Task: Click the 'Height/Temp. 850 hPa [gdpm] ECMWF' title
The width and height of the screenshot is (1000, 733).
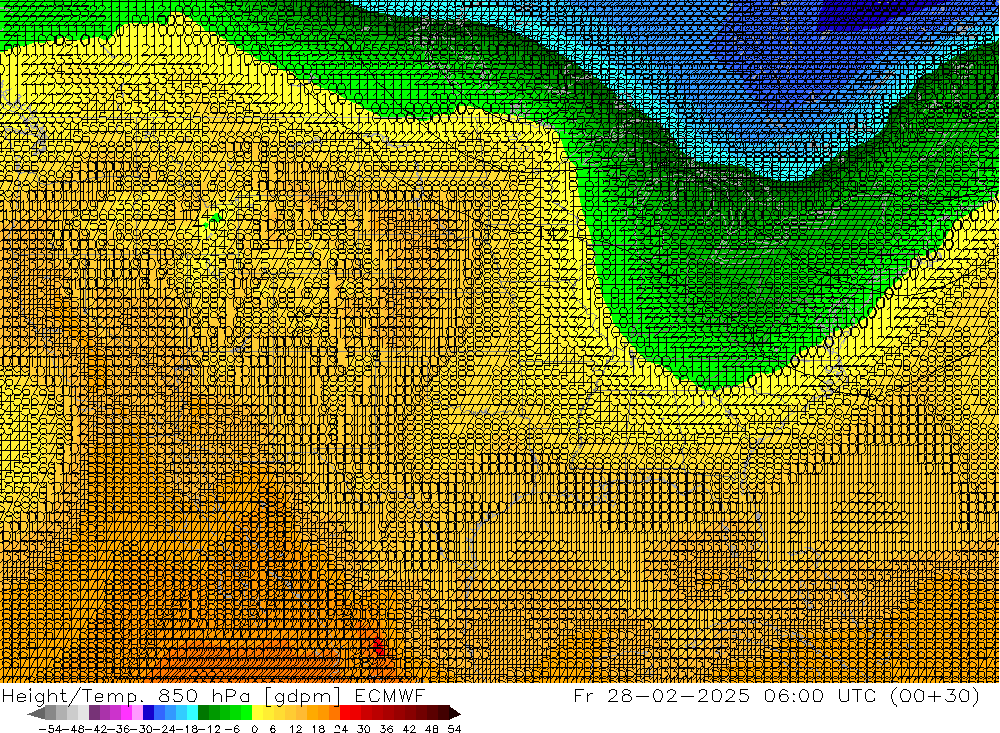Action: (x=213, y=695)
